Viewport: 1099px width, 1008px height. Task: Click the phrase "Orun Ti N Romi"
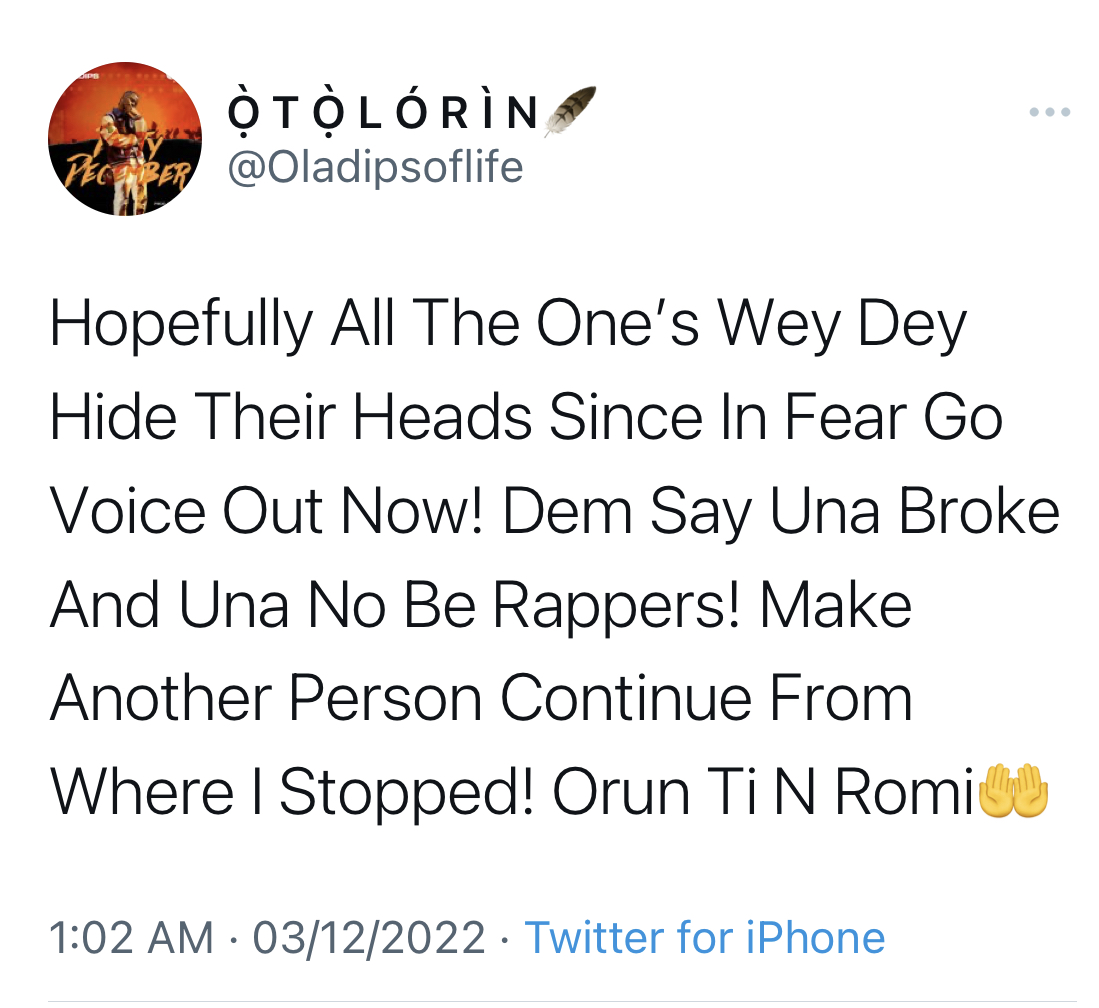tap(763, 791)
